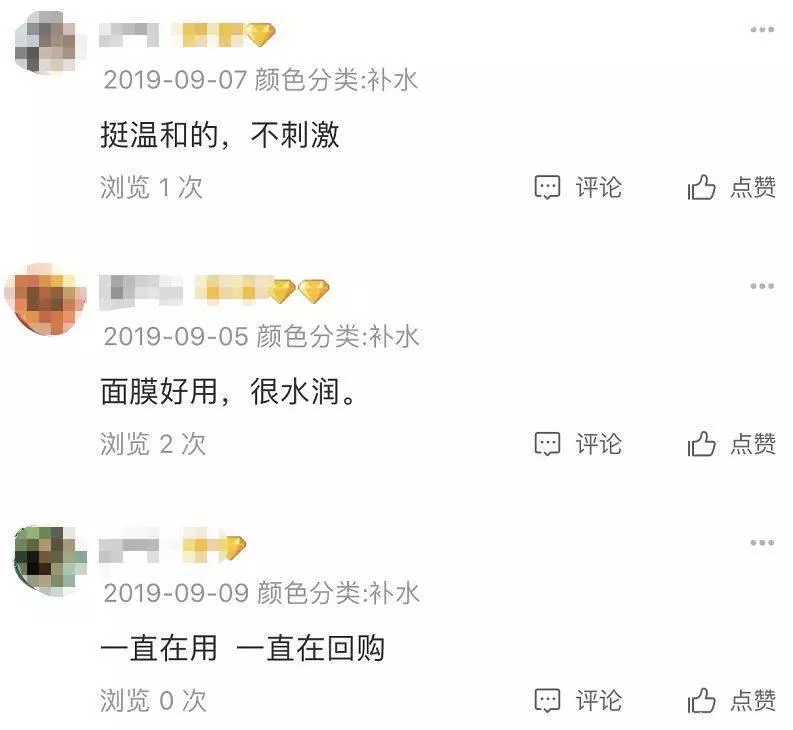Click the blurred username of second reviewer
This screenshot has height=730, width=793.
tap(141, 292)
